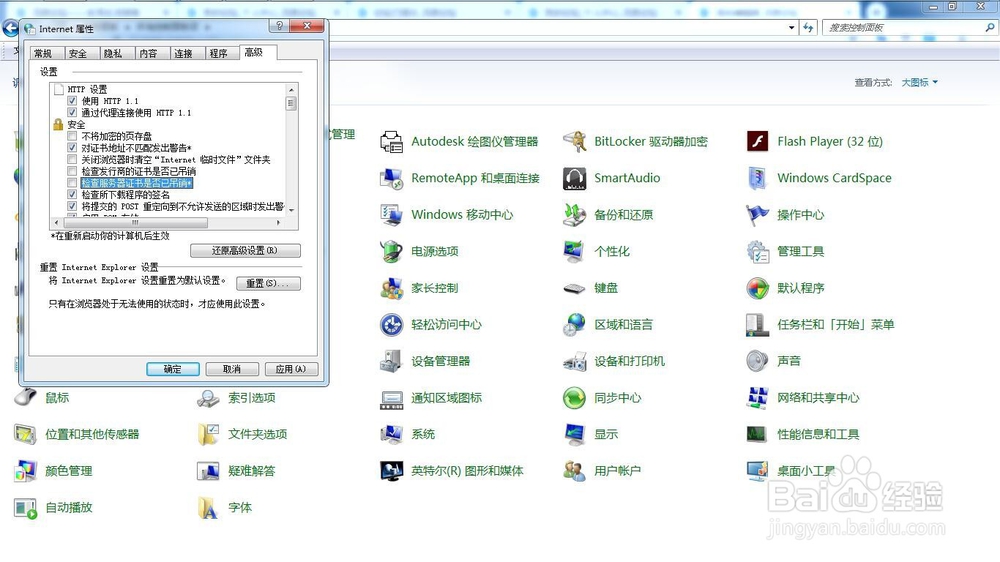Open 索引选项 icon
Image resolution: width=1000 pixels, height=562 pixels.
[209, 398]
